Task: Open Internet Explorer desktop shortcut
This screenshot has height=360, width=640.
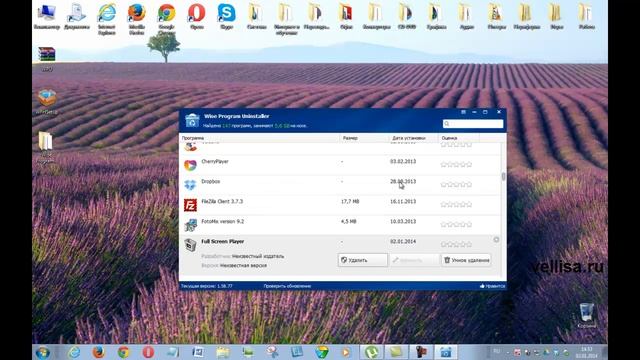Action: tap(107, 18)
